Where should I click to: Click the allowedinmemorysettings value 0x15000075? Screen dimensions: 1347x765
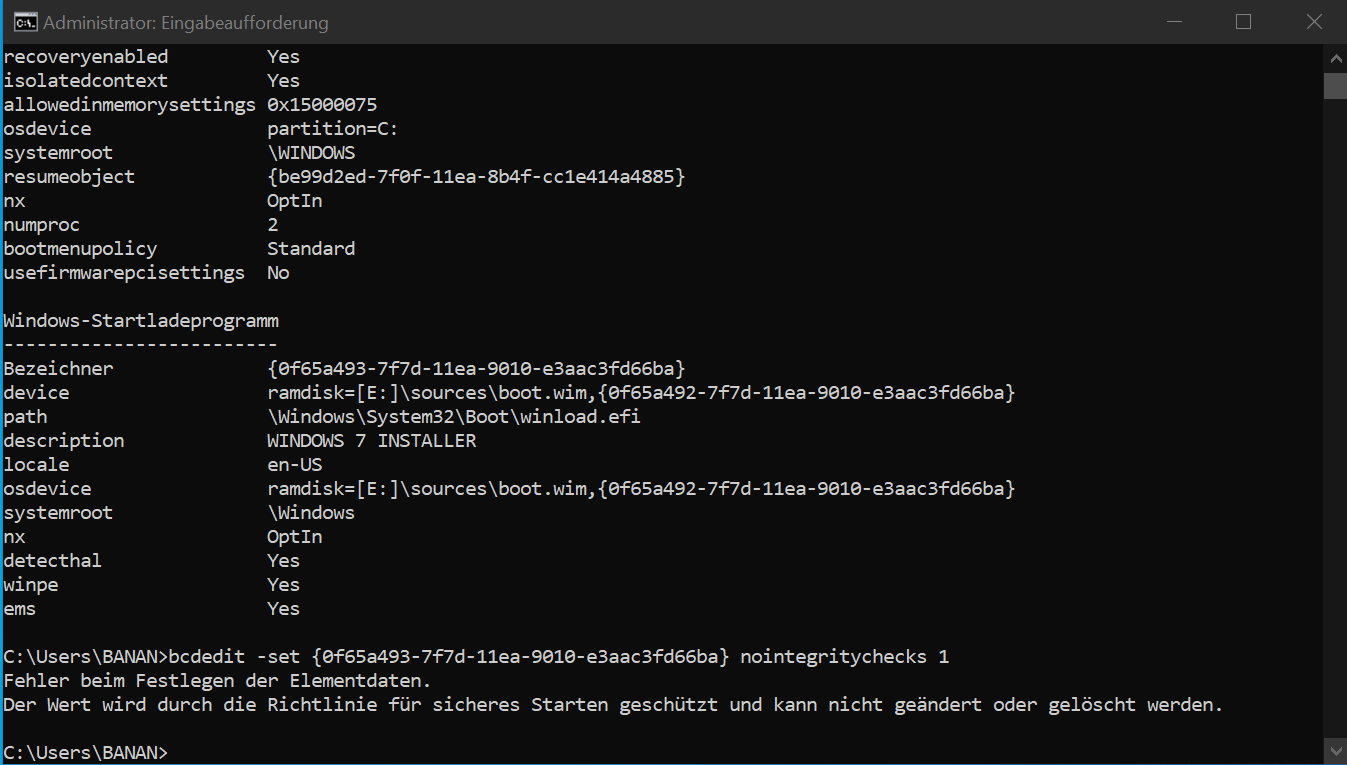pos(322,105)
